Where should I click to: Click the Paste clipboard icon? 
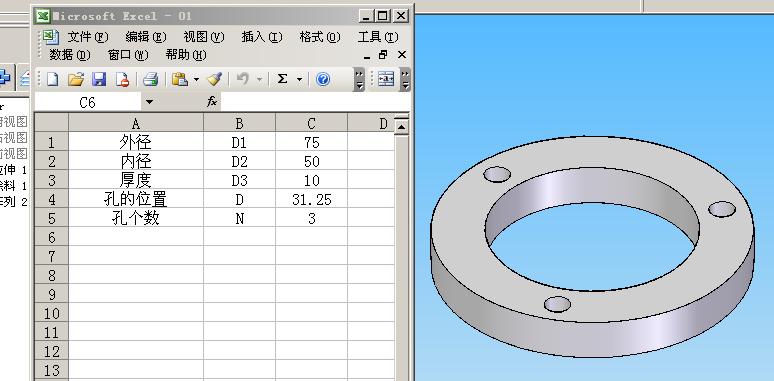(x=180, y=79)
